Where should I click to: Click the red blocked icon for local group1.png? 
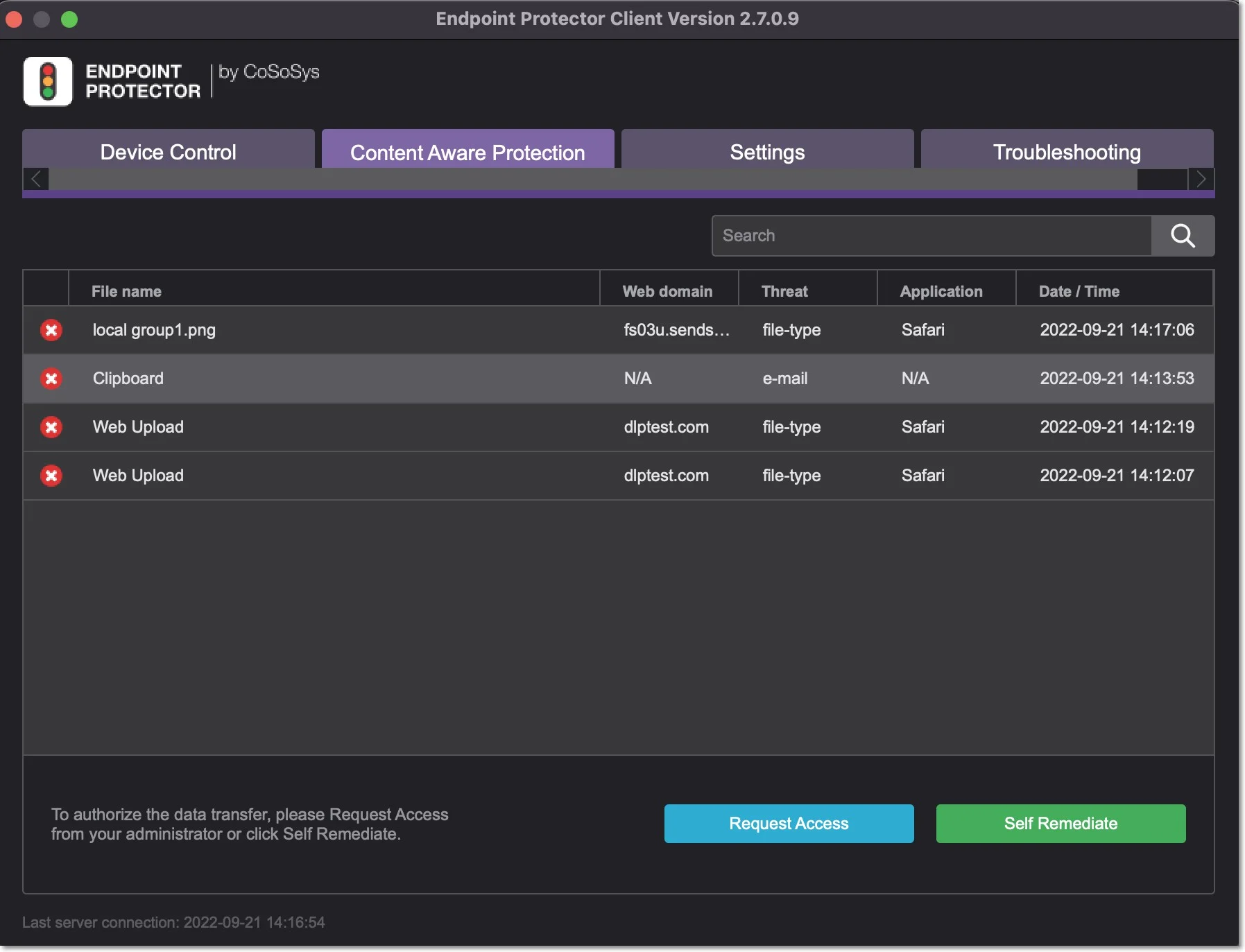click(x=51, y=330)
